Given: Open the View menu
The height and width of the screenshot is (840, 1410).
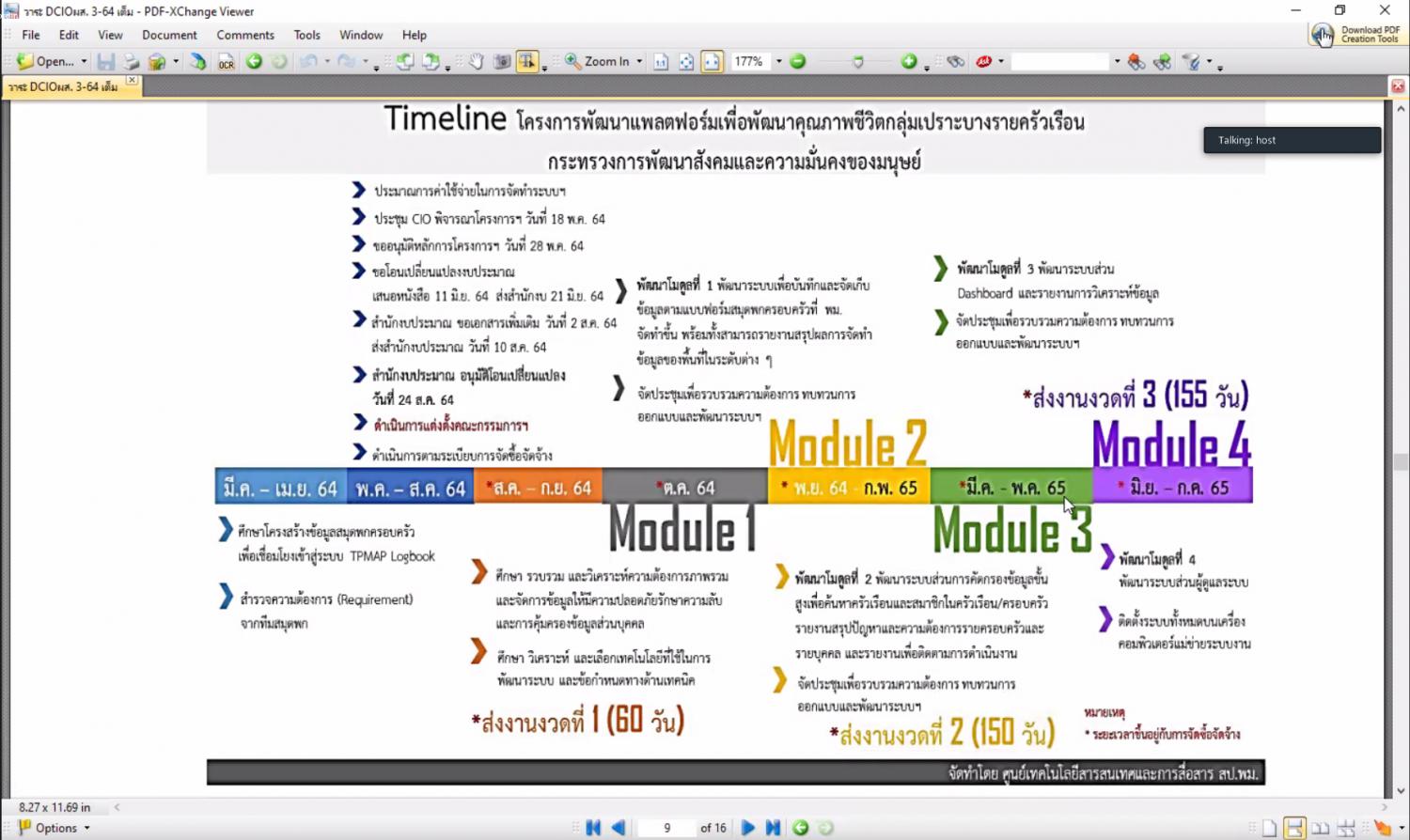Looking at the screenshot, I should click(x=110, y=35).
